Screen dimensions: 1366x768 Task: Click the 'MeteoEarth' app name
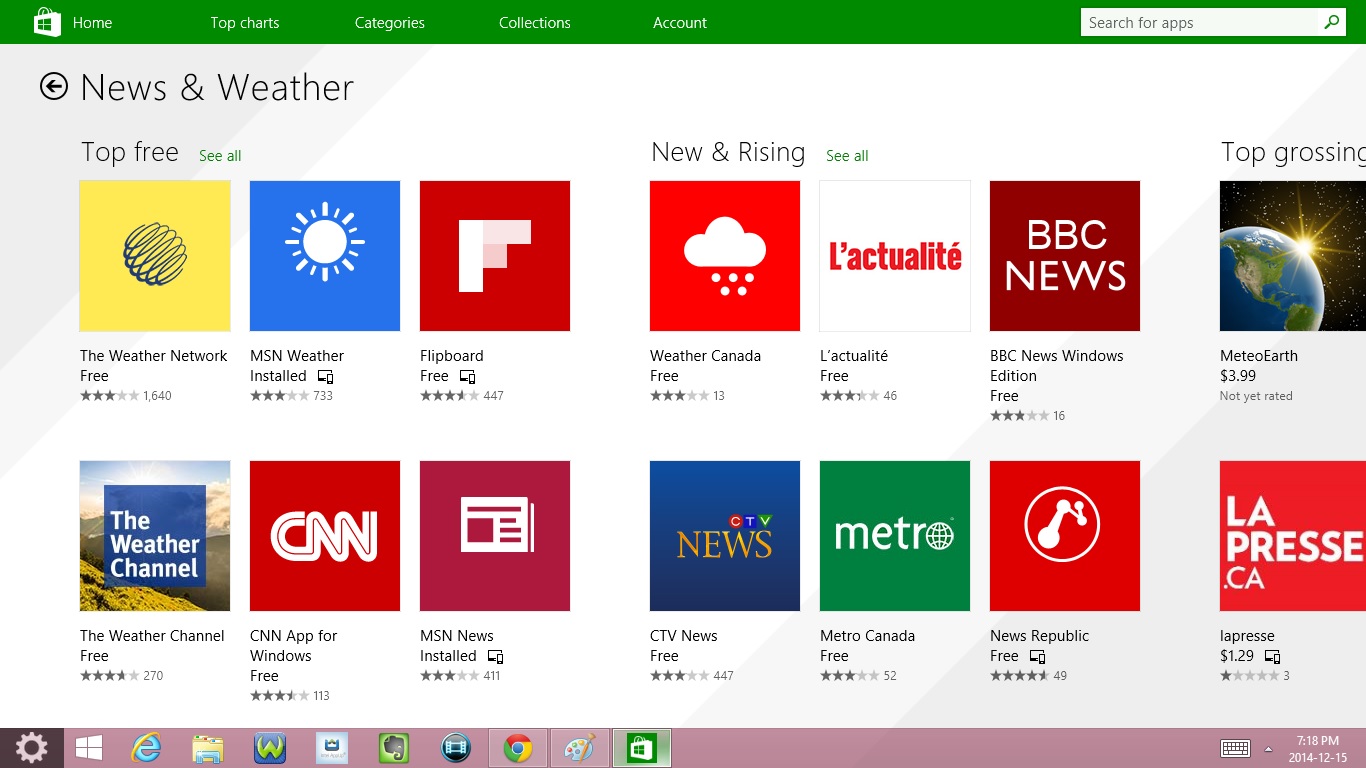tap(1259, 355)
